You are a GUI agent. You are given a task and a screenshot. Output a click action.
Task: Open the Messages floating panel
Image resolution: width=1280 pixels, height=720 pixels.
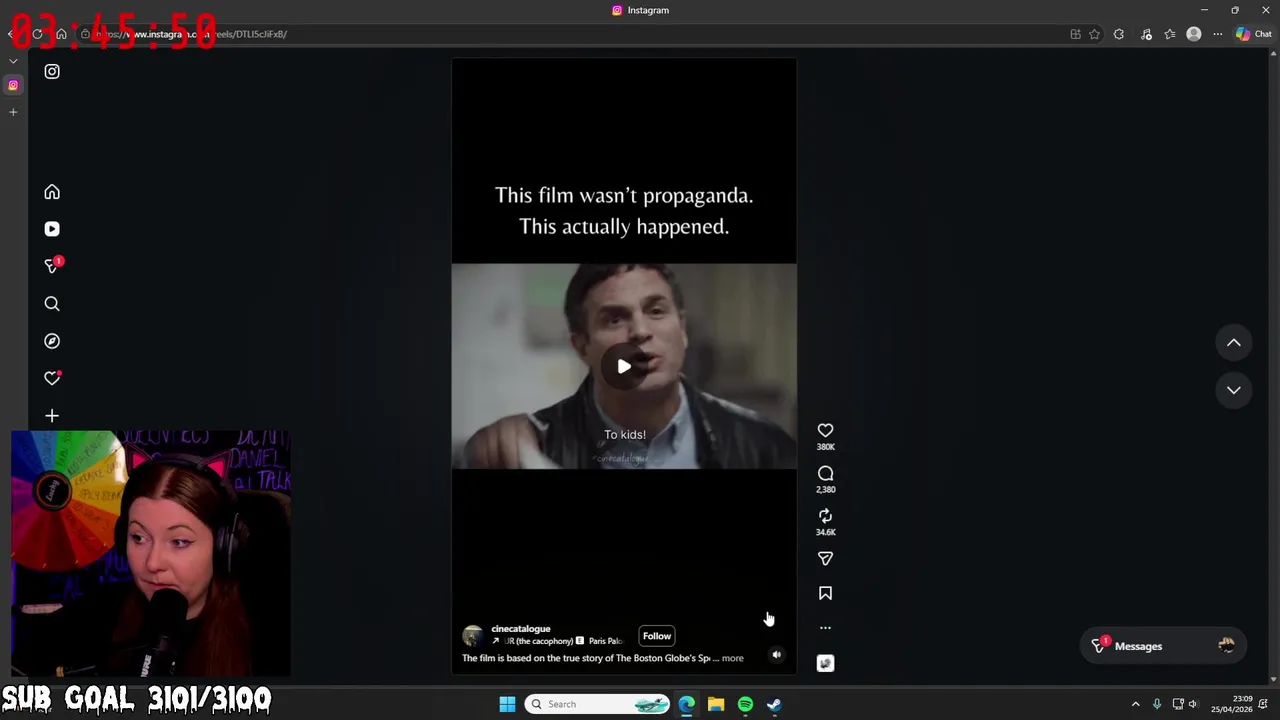[x=1164, y=646]
